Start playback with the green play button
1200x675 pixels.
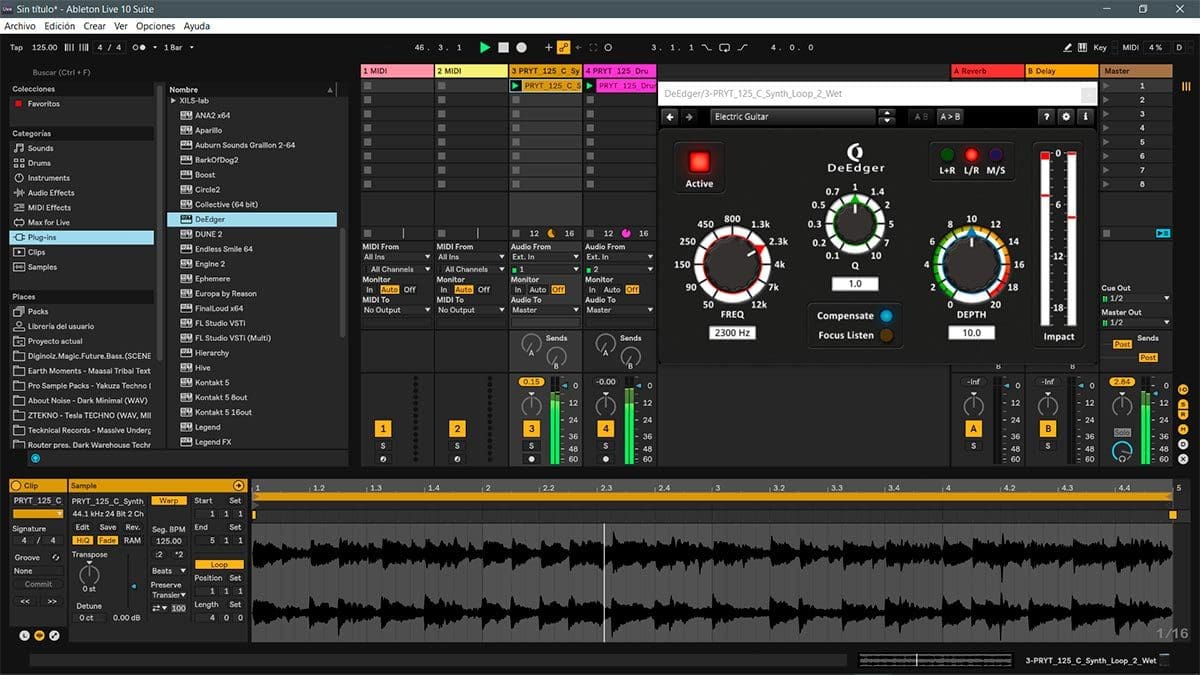click(x=485, y=47)
